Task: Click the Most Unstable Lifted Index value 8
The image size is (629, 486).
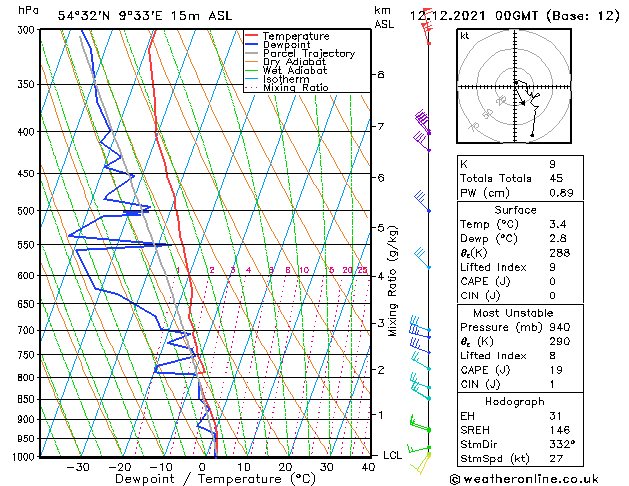Action: click(552, 355)
